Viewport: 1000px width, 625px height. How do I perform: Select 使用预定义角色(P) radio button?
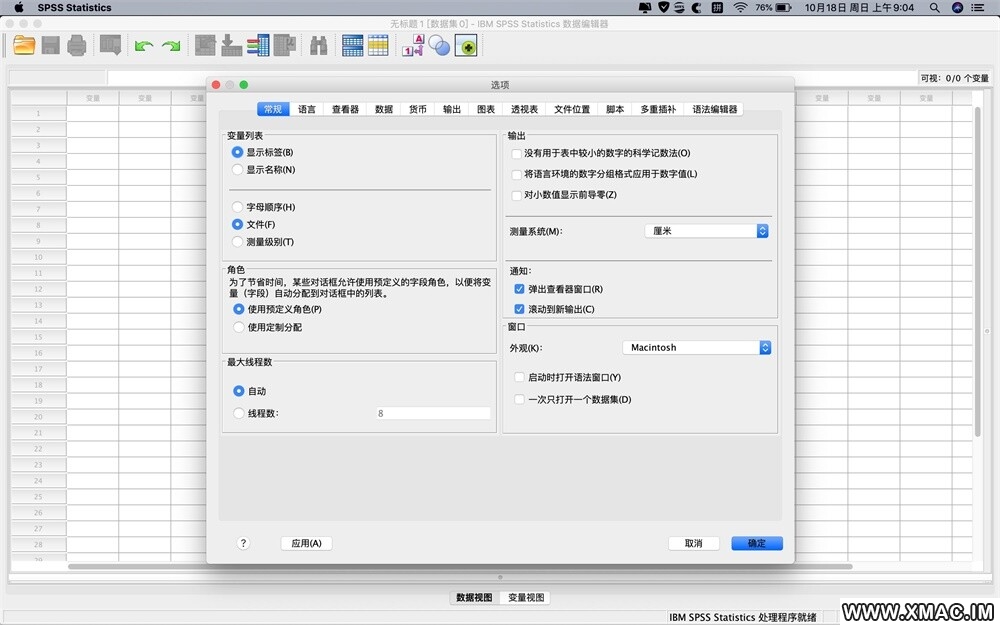coord(239,309)
